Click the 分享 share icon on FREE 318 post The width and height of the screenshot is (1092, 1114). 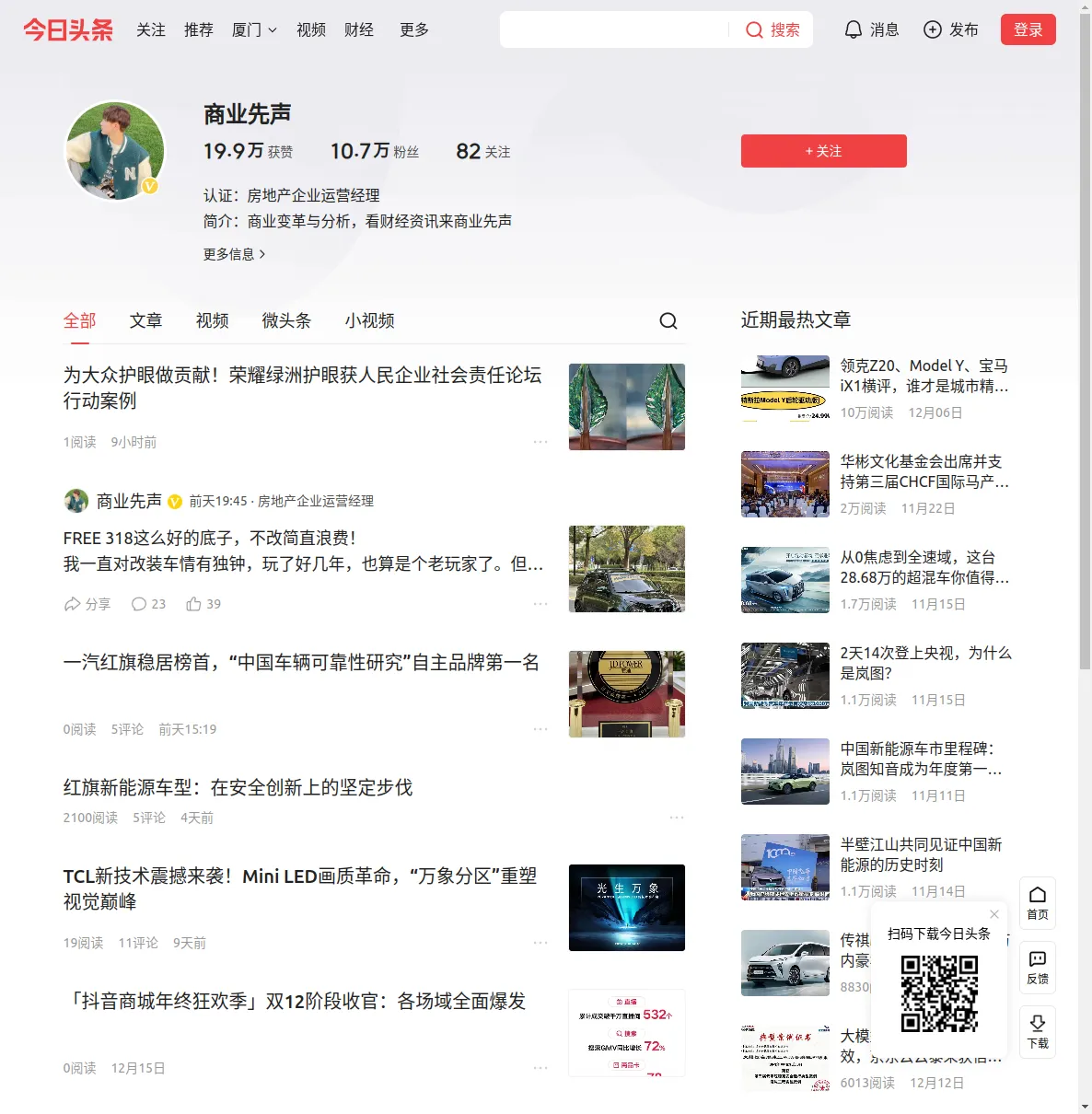pos(87,604)
